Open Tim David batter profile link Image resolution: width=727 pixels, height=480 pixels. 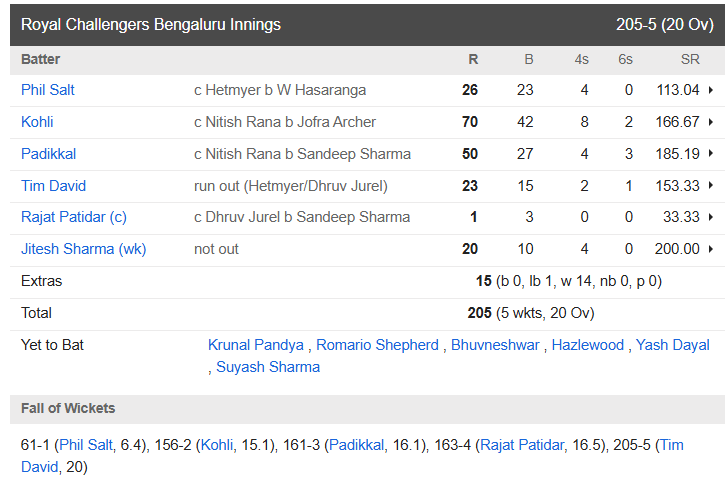click(x=53, y=186)
